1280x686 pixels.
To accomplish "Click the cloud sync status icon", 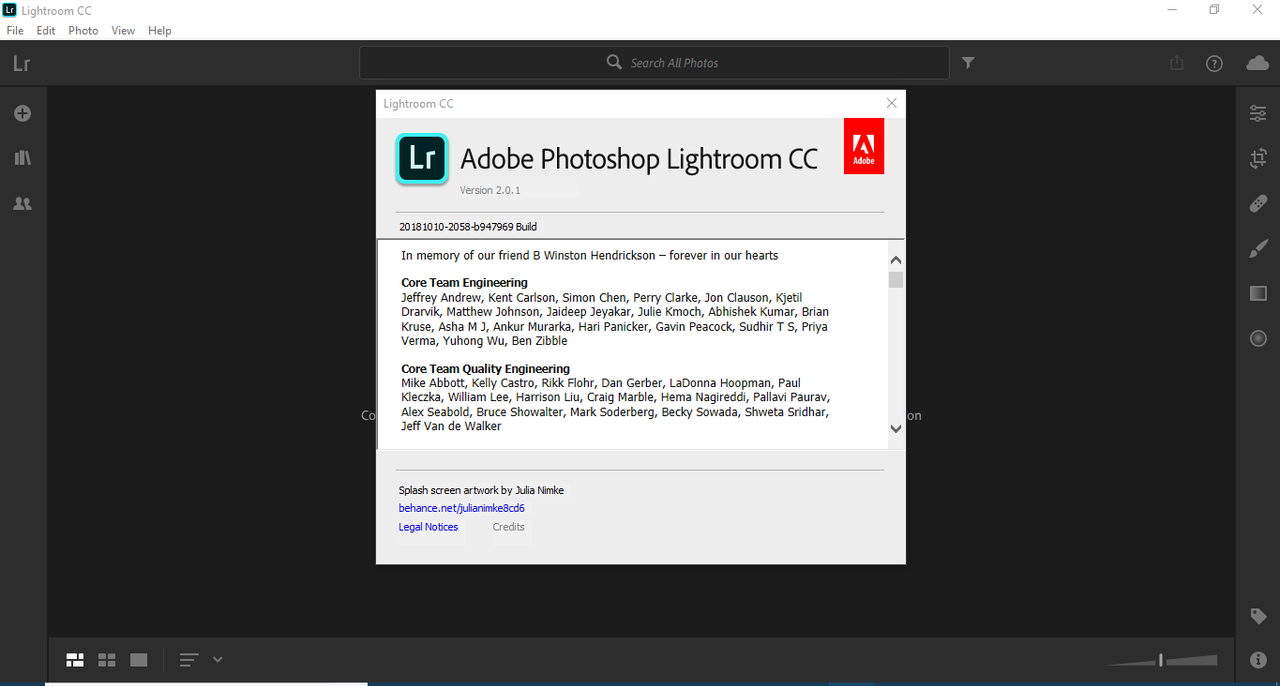I will (x=1258, y=63).
